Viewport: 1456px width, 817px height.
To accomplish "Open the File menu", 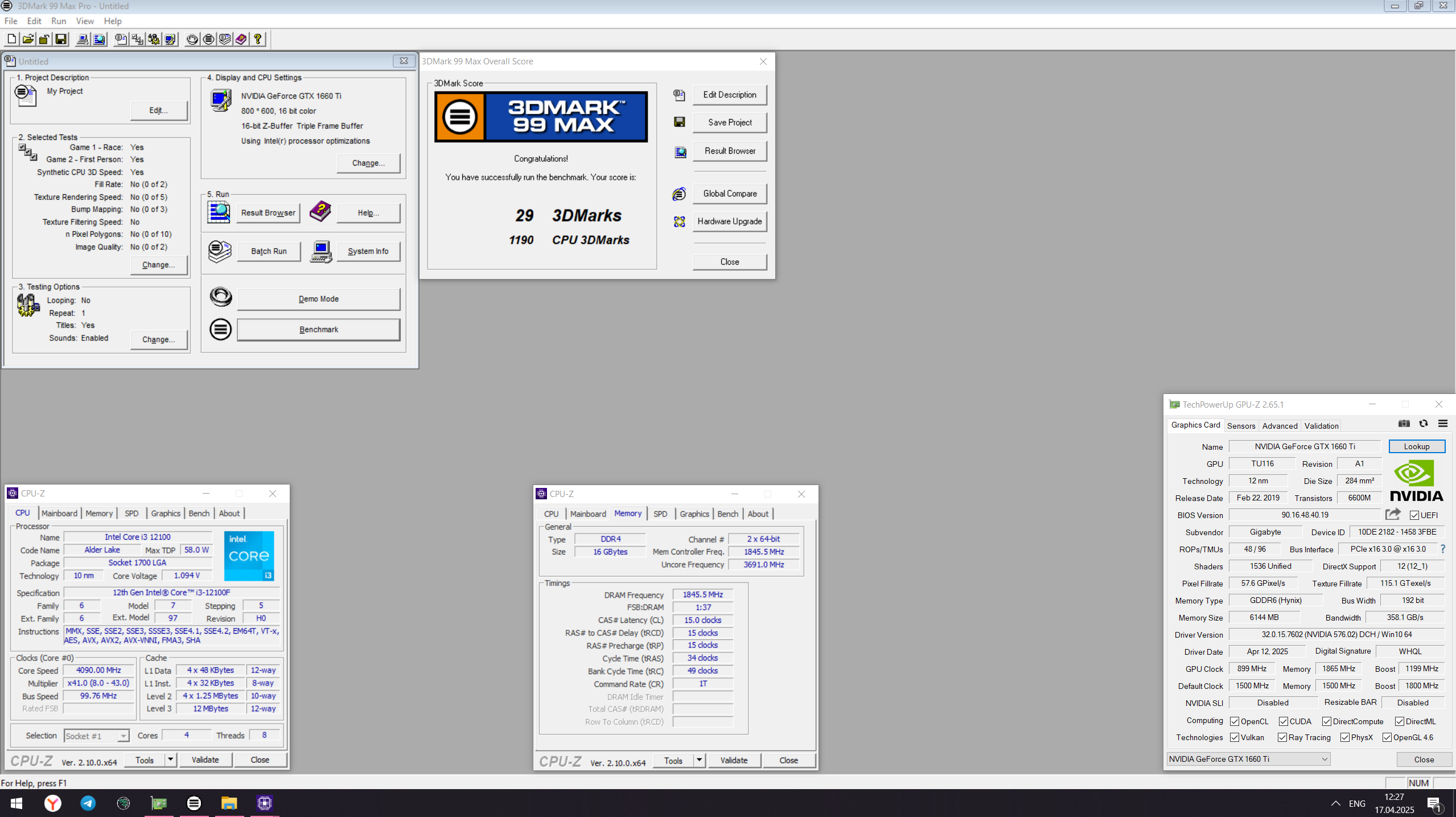I will 11,21.
